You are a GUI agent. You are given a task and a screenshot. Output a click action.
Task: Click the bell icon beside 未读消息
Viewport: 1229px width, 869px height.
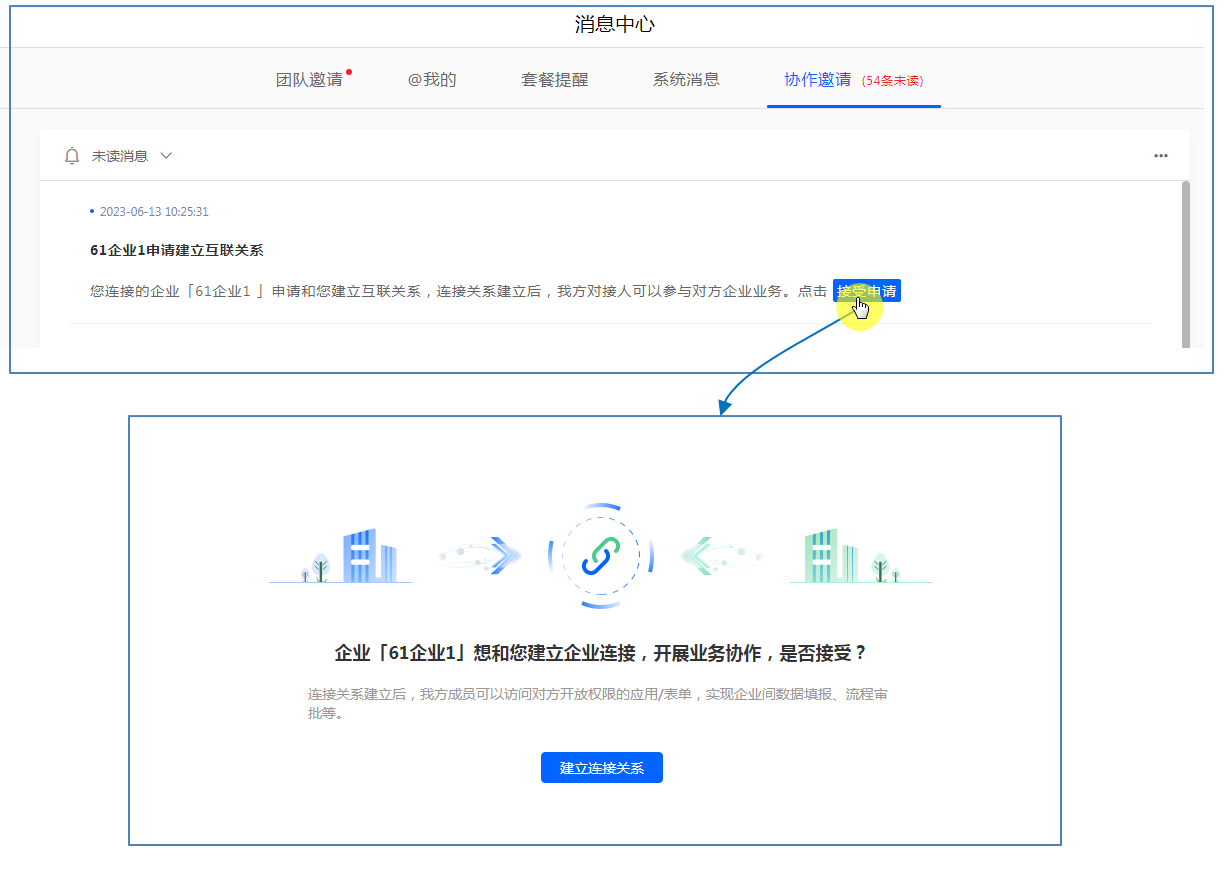pos(72,156)
